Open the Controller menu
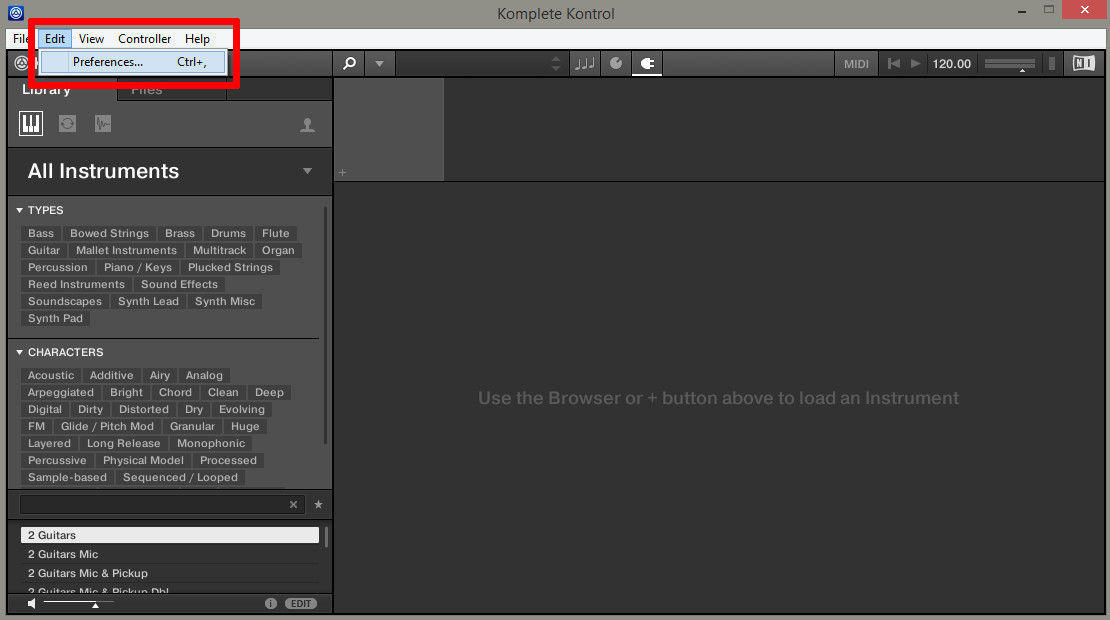The image size is (1110, 620). [144, 39]
